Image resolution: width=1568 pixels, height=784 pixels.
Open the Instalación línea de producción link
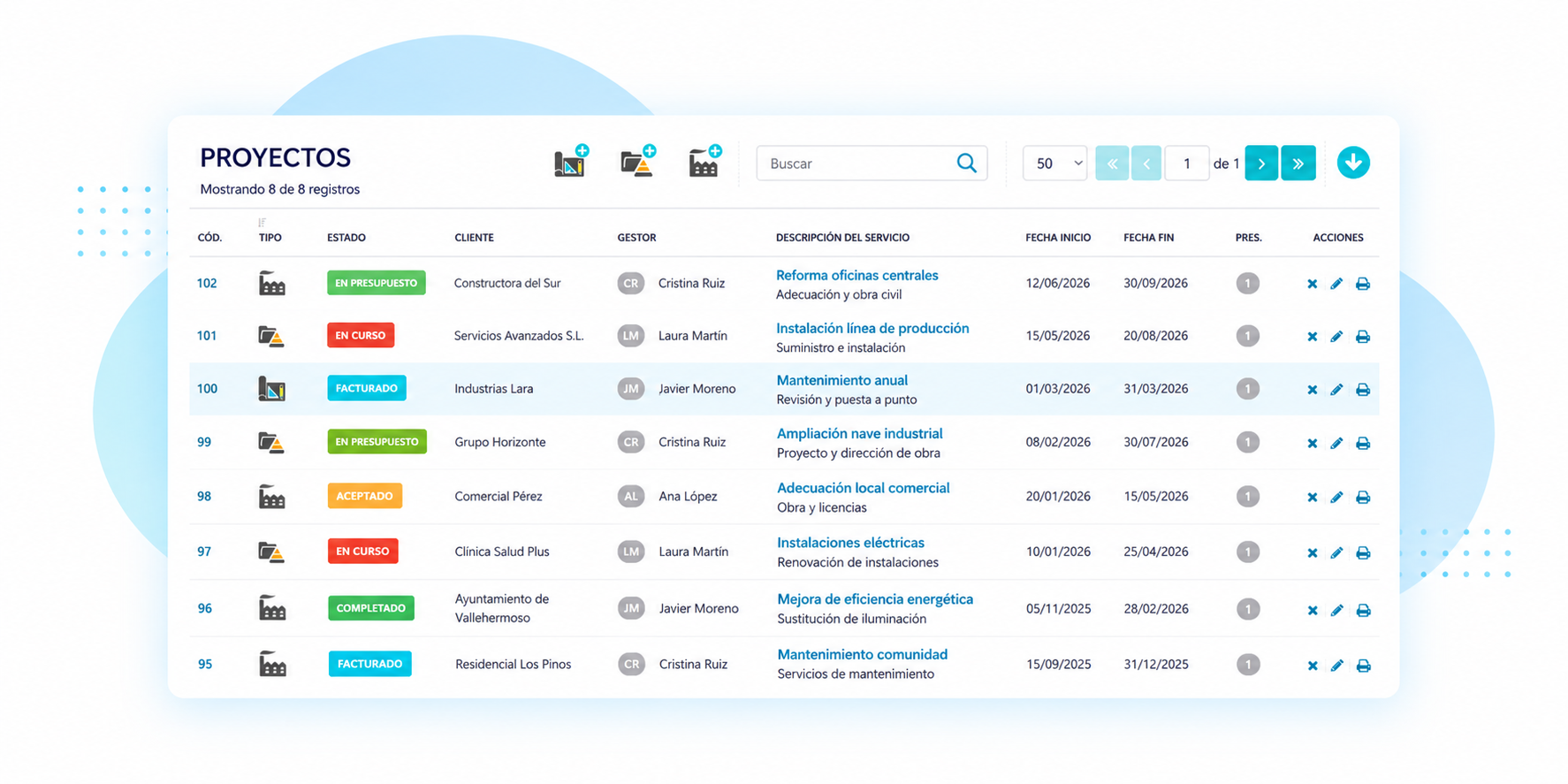(x=872, y=328)
